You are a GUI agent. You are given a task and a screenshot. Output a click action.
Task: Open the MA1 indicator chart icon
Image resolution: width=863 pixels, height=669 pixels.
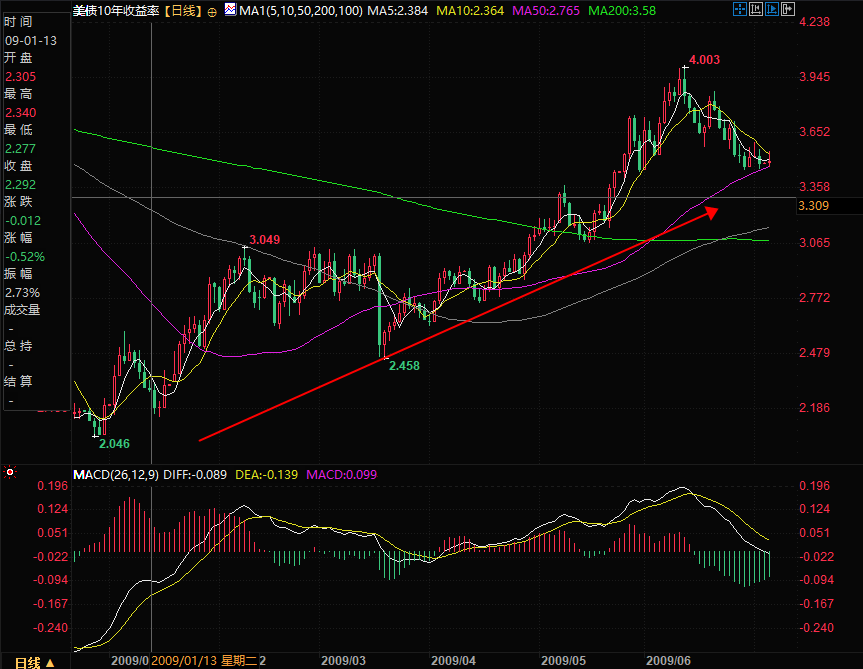pyautogui.click(x=230, y=10)
